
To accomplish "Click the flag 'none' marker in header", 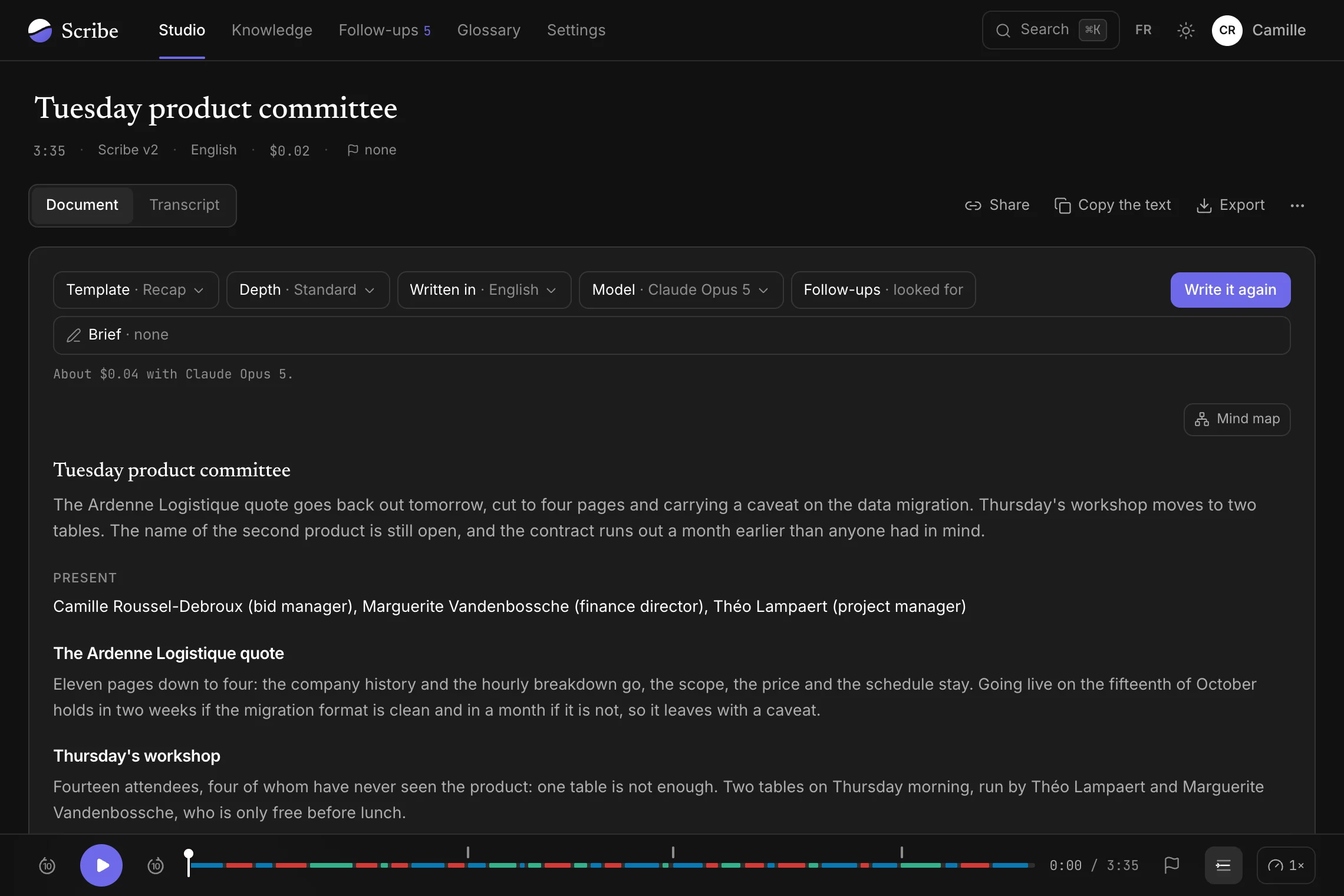I will coord(372,150).
